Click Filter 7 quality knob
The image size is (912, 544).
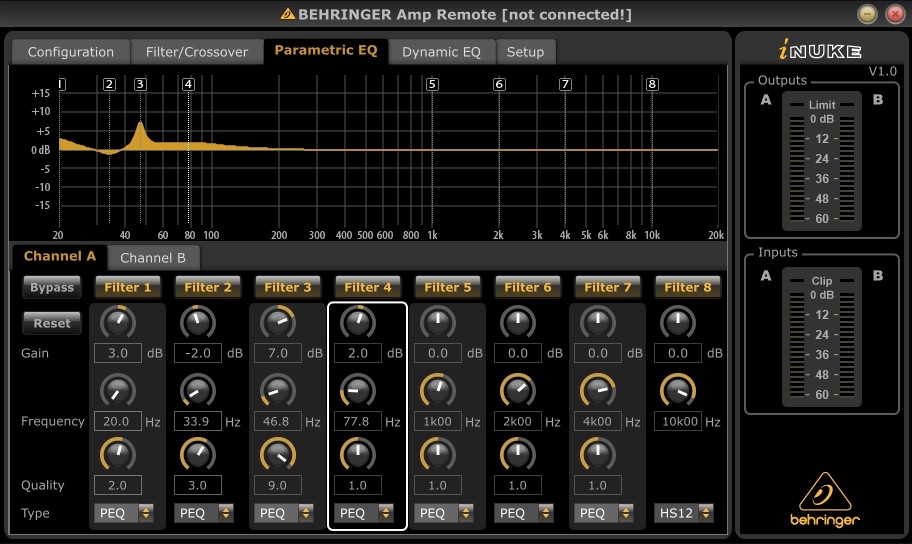[x=597, y=454]
